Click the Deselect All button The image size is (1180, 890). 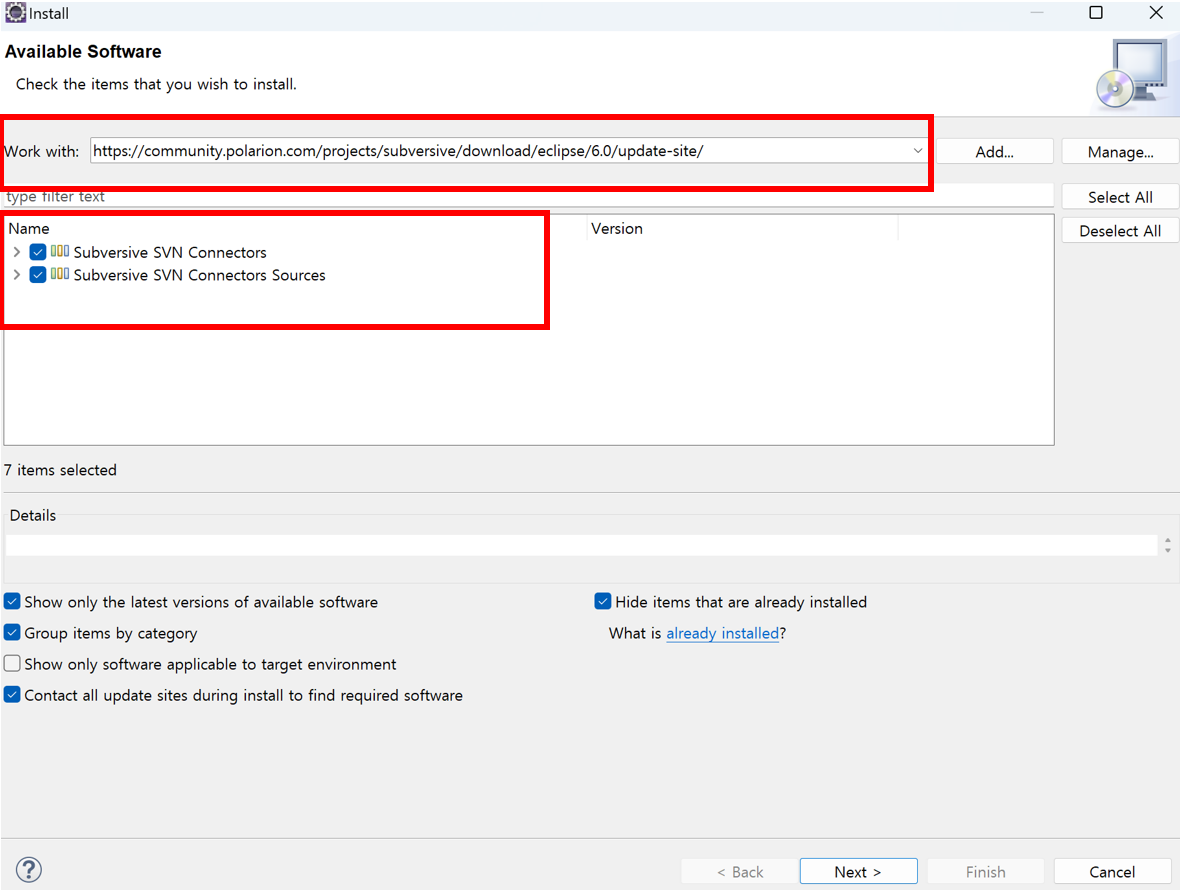point(1120,231)
